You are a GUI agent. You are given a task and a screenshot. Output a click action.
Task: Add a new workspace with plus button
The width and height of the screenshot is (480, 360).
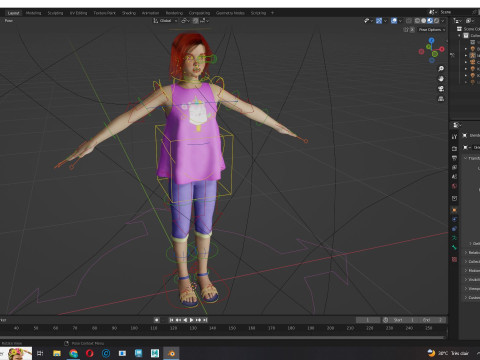click(x=272, y=13)
